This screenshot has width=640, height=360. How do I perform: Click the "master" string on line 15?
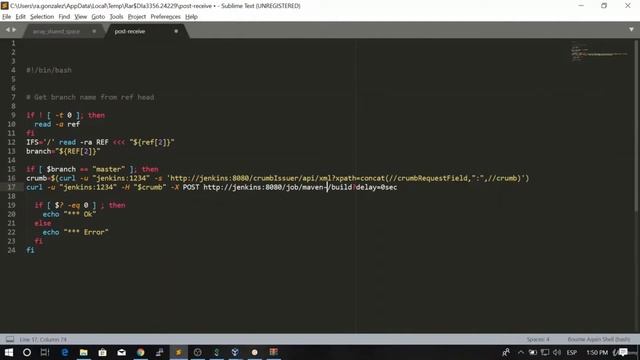pos(109,169)
